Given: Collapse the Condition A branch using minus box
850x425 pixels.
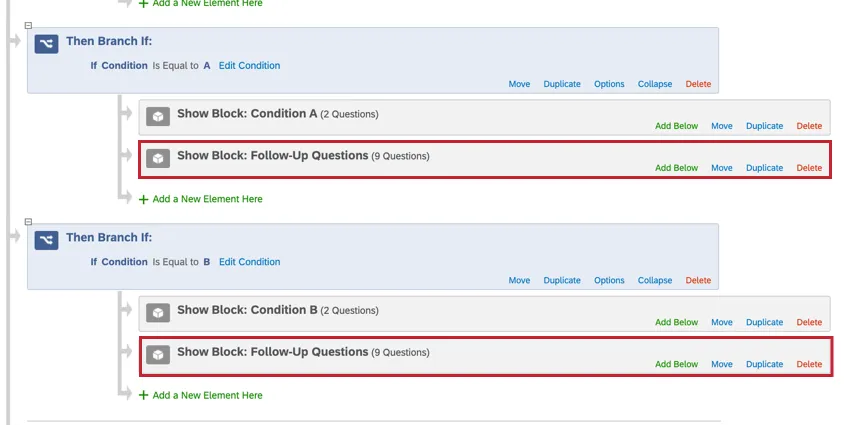Looking at the screenshot, I should [28, 26].
